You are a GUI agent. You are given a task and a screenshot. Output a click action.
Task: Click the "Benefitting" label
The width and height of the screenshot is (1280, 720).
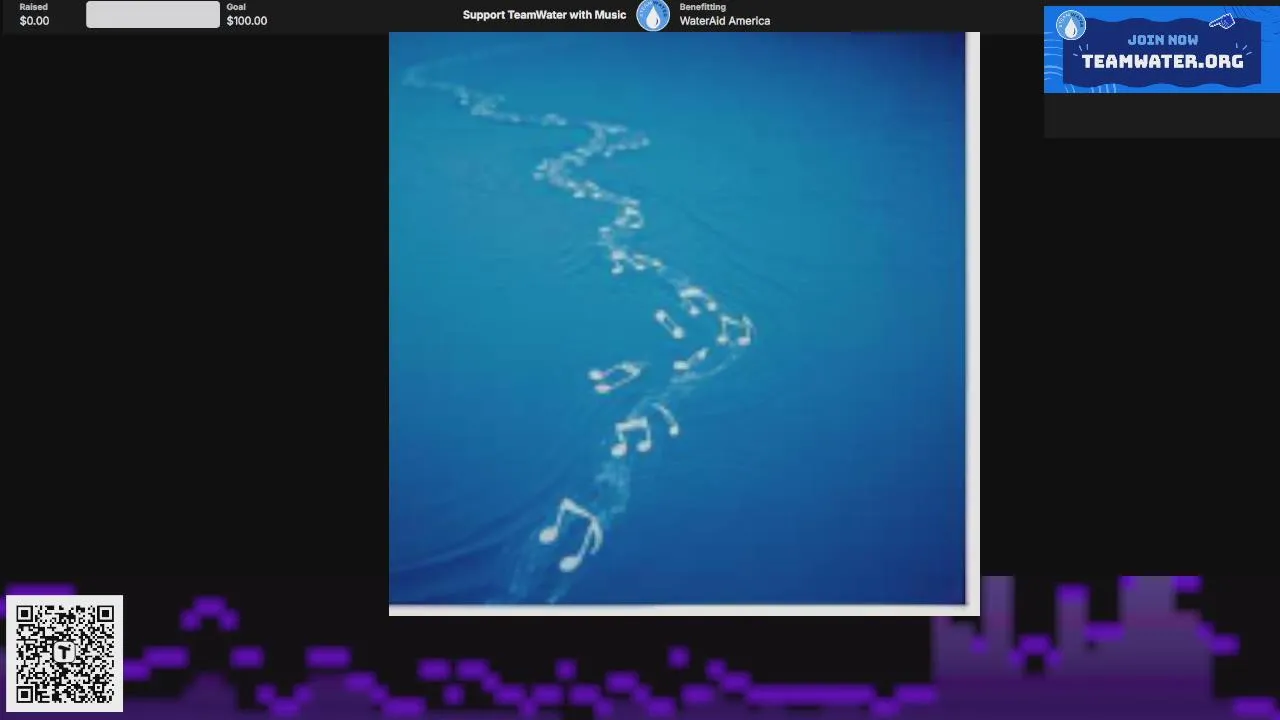click(703, 7)
